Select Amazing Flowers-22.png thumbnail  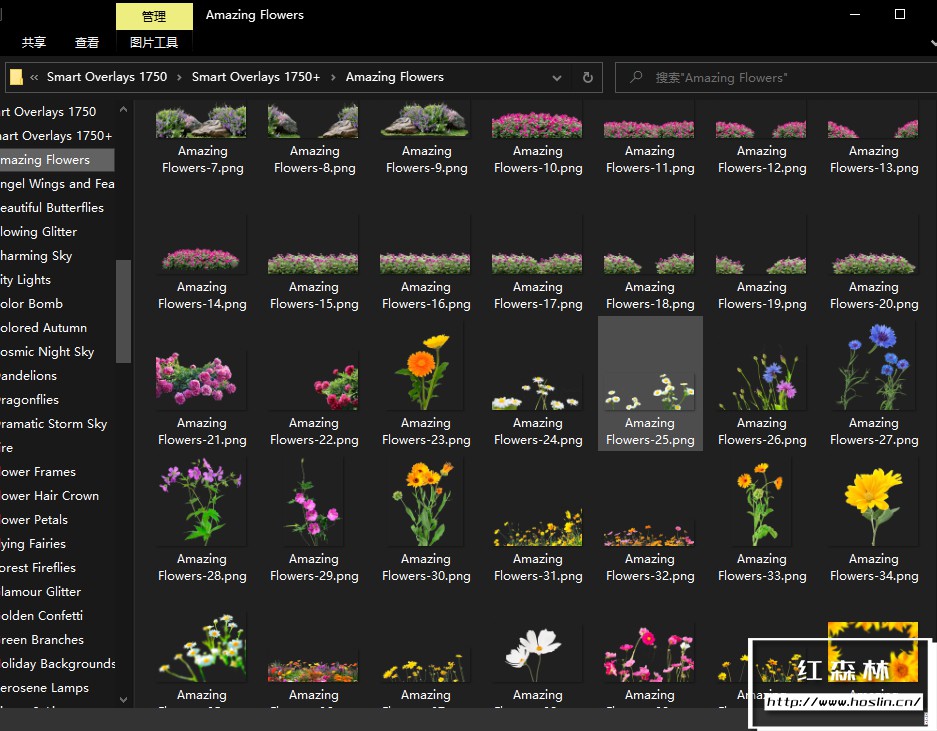pyautogui.click(x=336, y=387)
